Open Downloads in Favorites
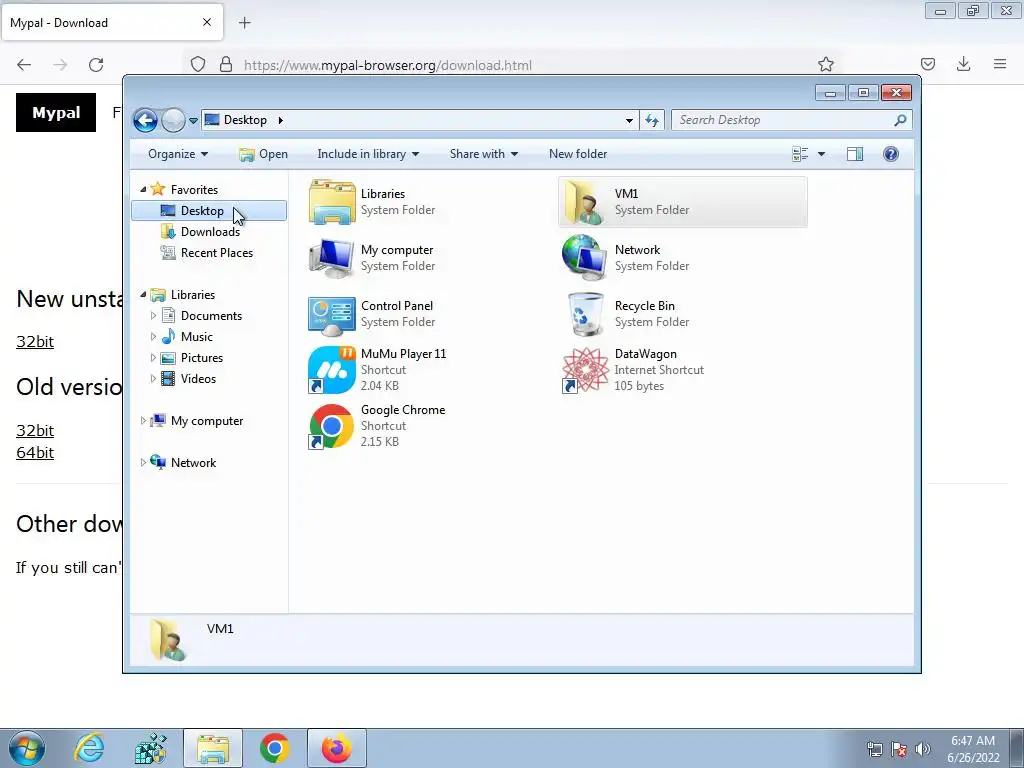Screen dimensions: 1024x768 (x=209, y=232)
